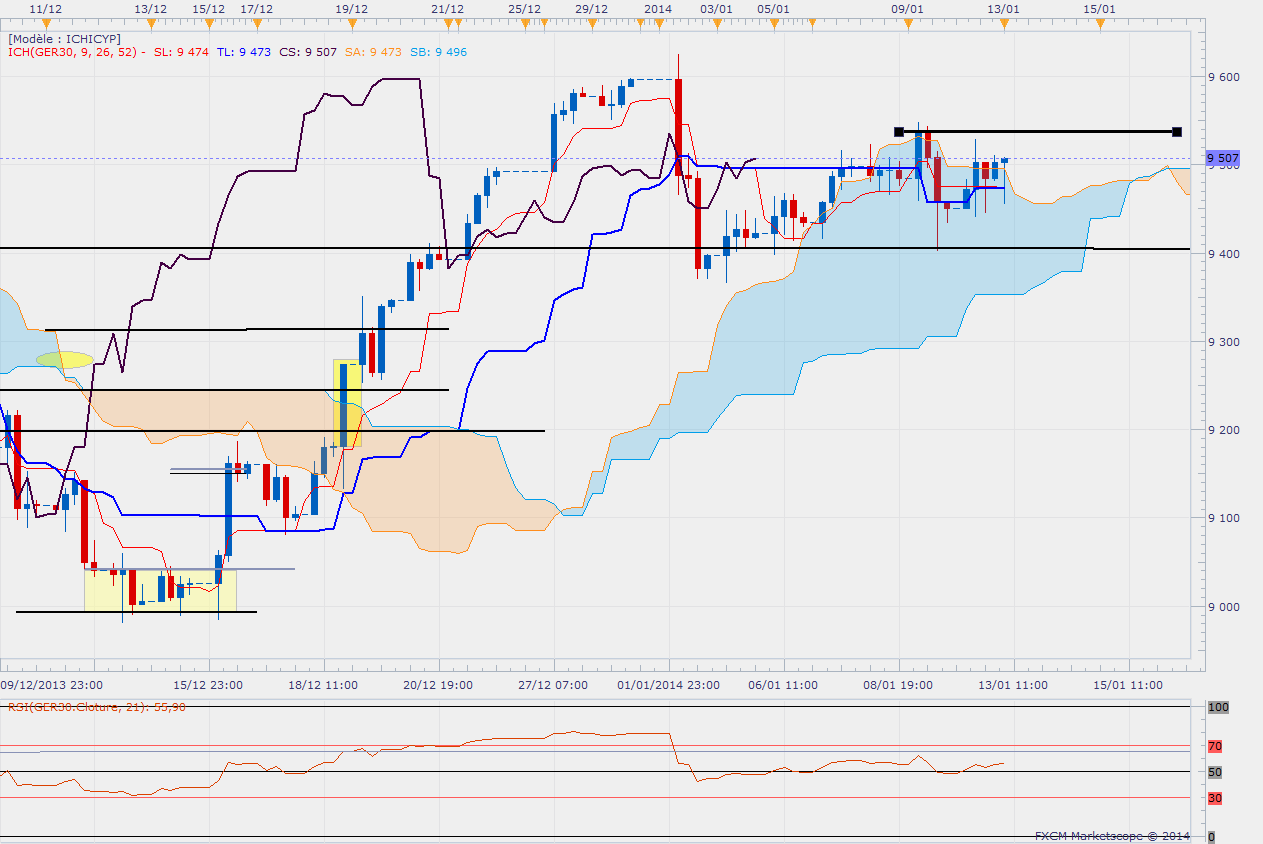Click the 13/01 11:00 time axis label

click(x=1014, y=685)
